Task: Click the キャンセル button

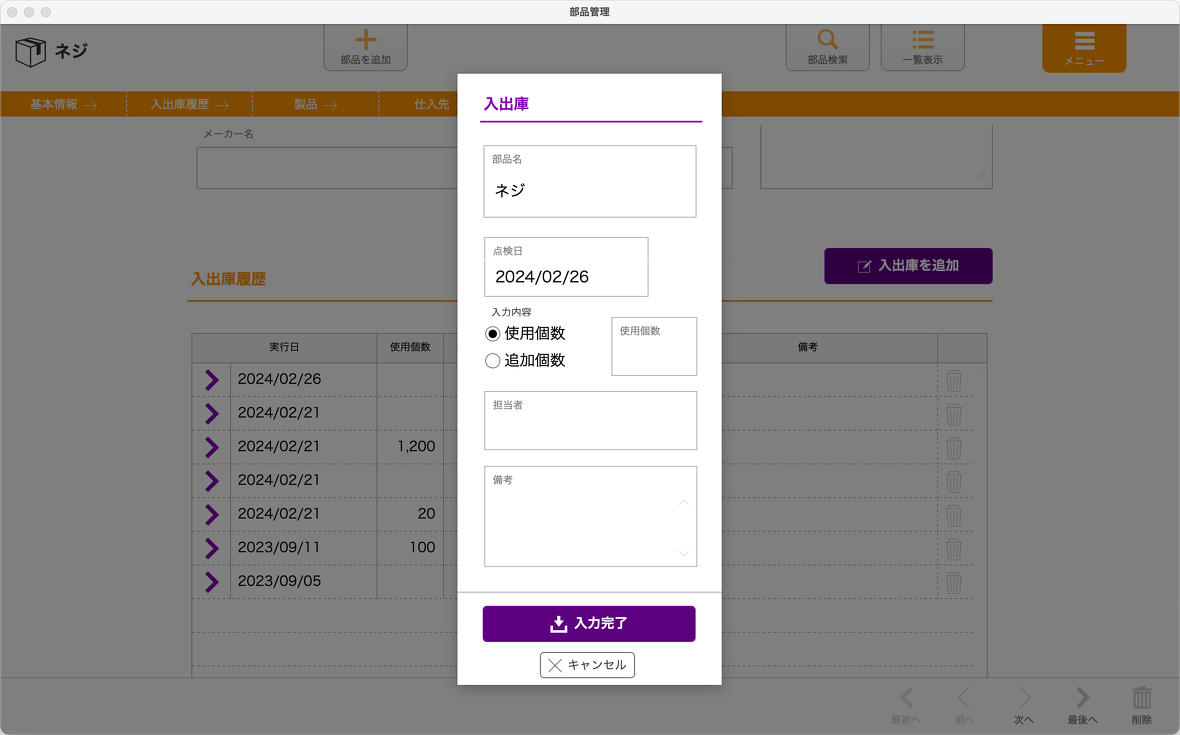Action: pos(587,665)
